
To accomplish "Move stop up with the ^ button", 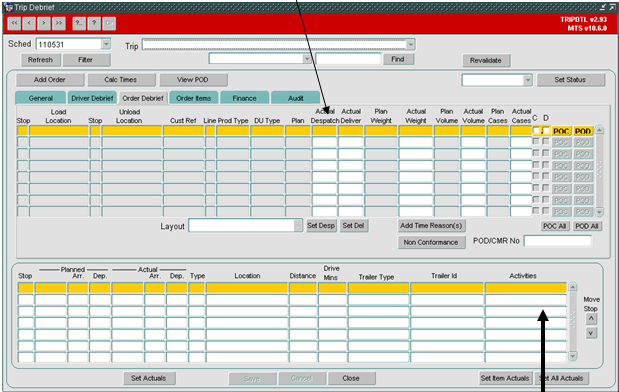I will [591, 319].
